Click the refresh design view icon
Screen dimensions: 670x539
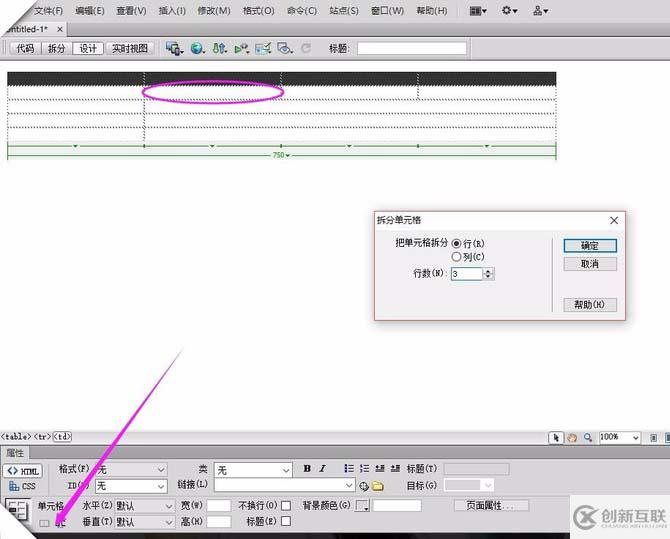306,48
